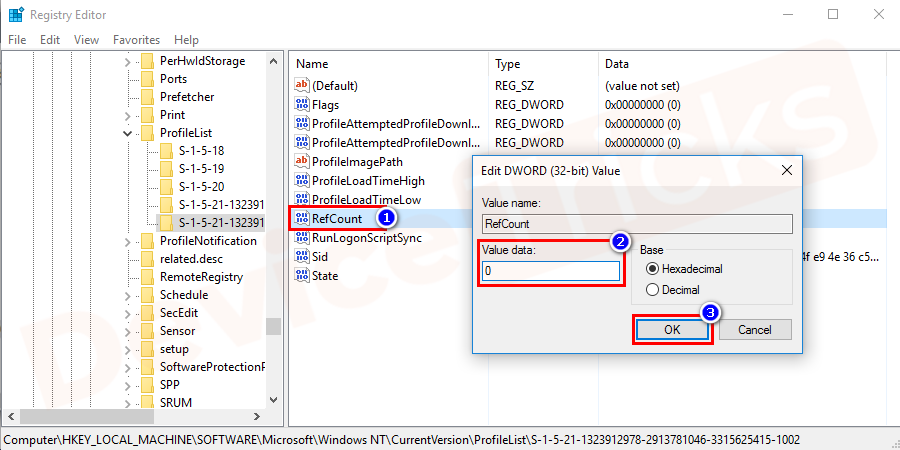Click REG_SZ type of the (Default) row

pyautogui.click(x=514, y=86)
